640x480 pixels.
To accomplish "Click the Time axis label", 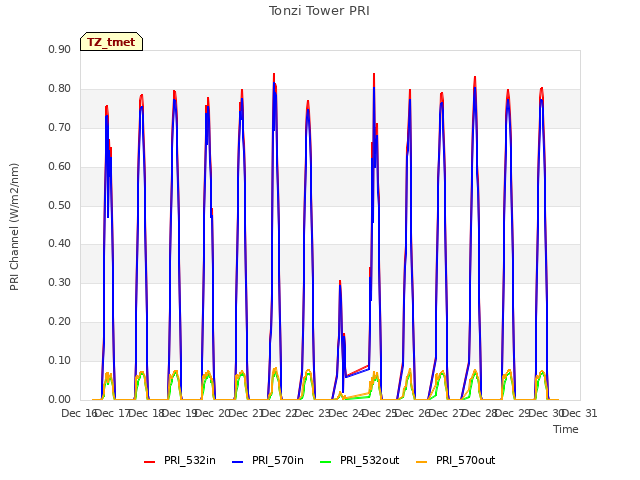I will click(566, 429).
